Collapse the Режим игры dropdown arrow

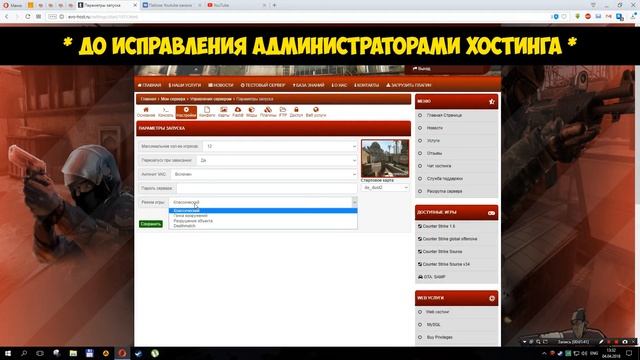click(x=354, y=202)
